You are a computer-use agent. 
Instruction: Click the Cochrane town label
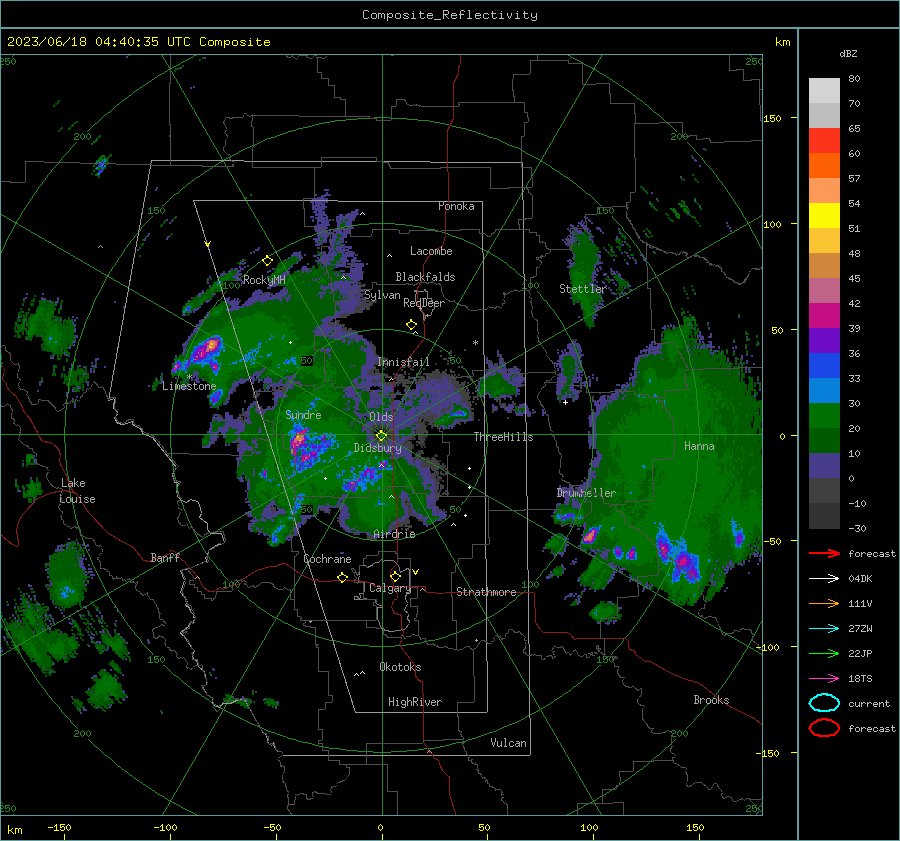pos(327,559)
